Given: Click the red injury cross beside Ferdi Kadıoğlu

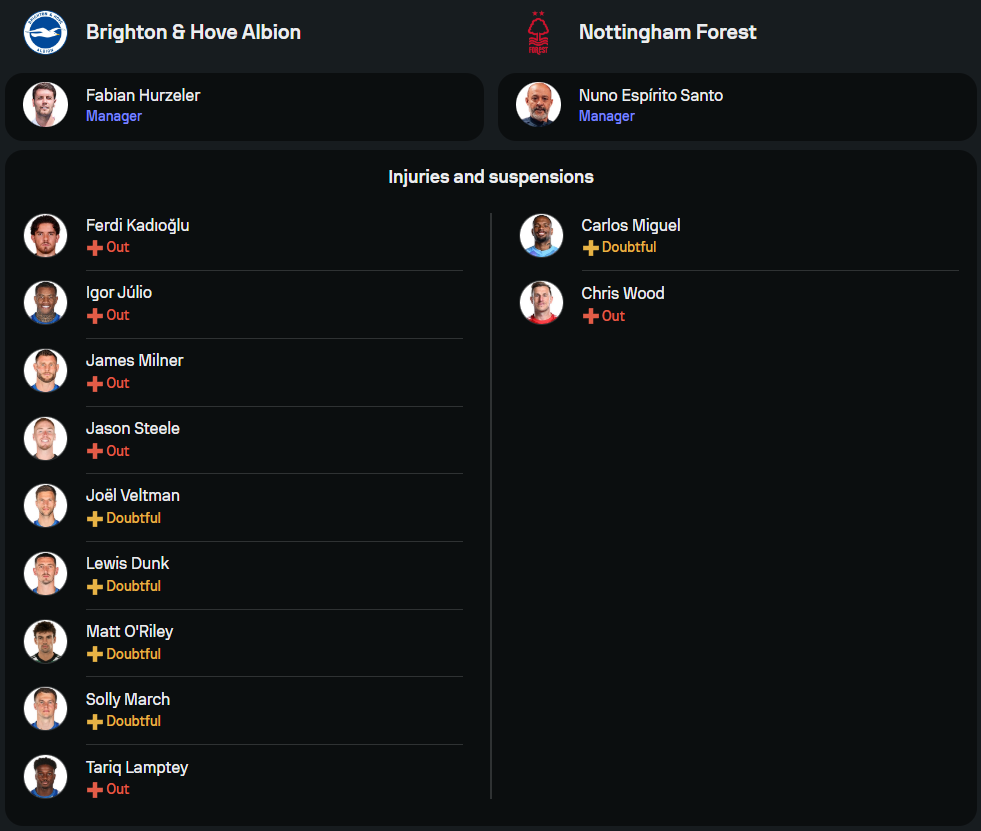Looking at the screenshot, I should tap(95, 248).
